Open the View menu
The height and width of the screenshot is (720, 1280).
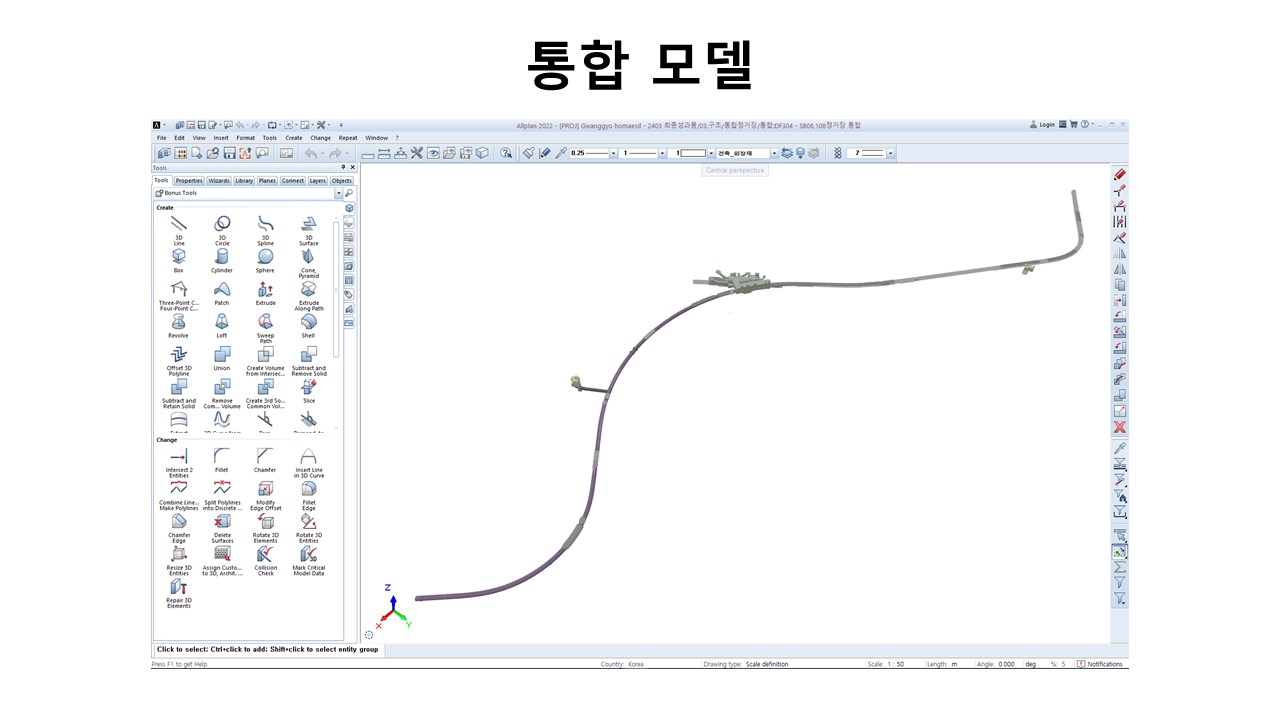199,138
